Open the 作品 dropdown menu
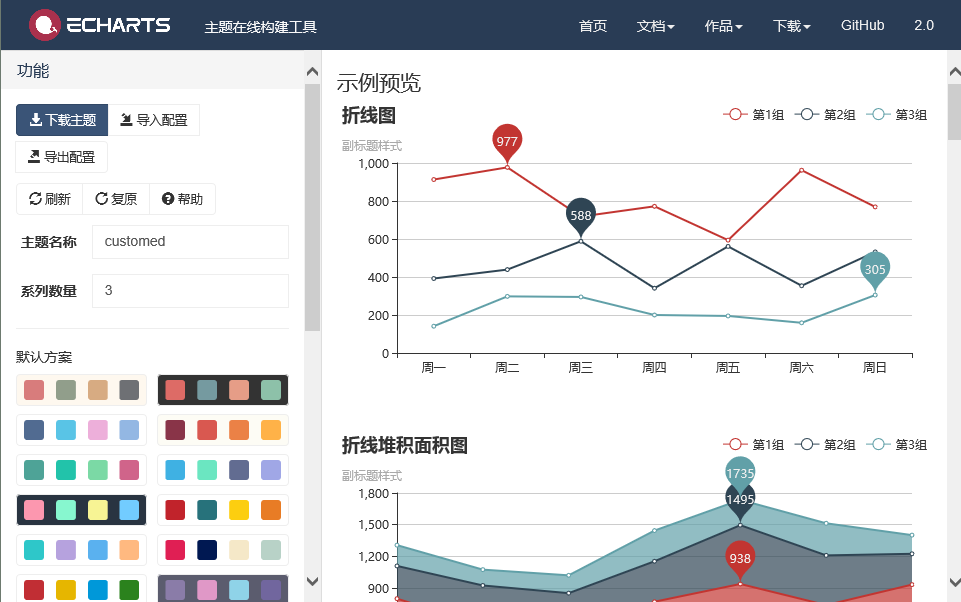This screenshot has width=961, height=602. tap(723, 26)
